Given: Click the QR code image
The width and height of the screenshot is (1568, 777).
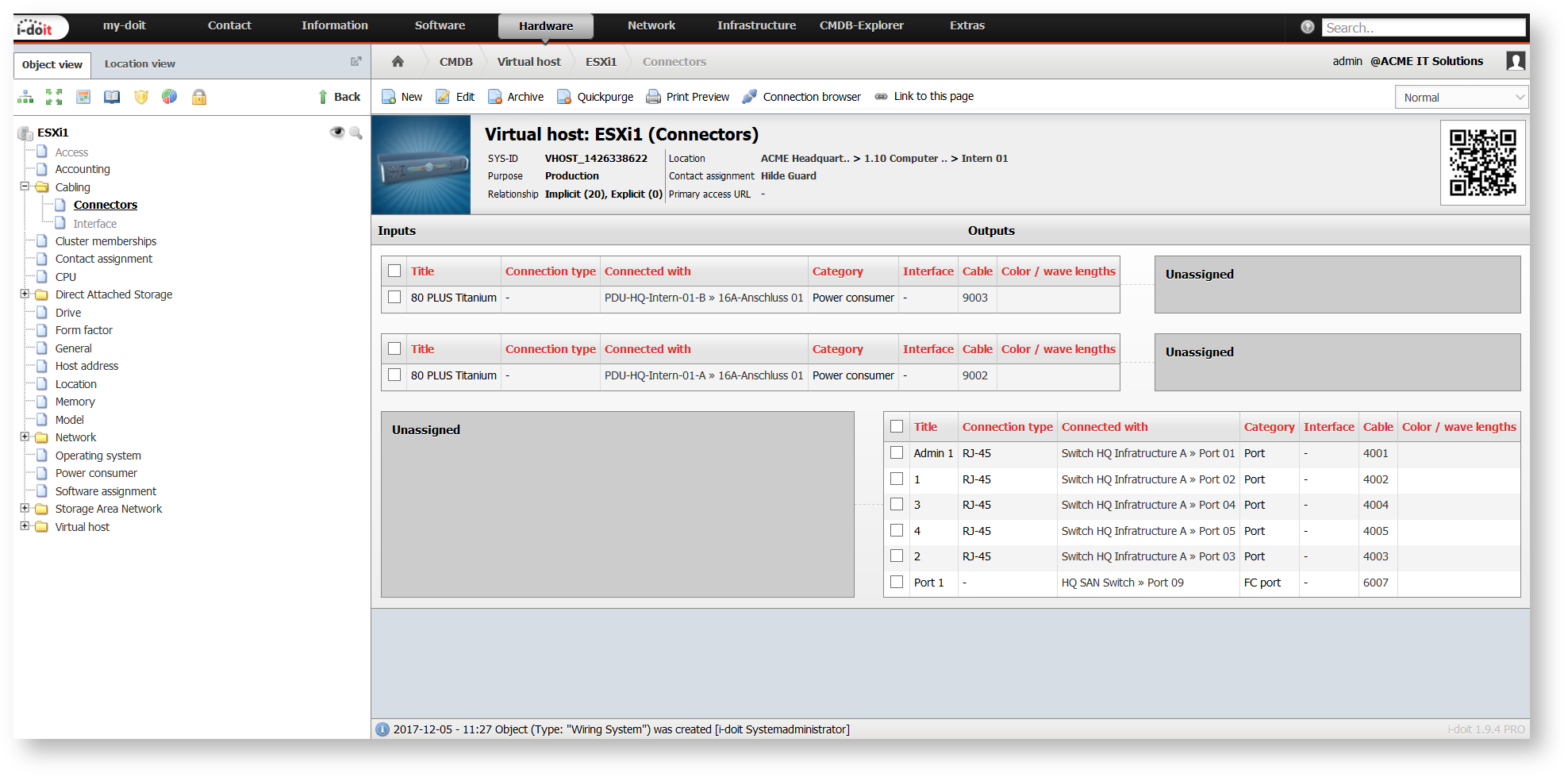Looking at the screenshot, I should (x=1482, y=163).
